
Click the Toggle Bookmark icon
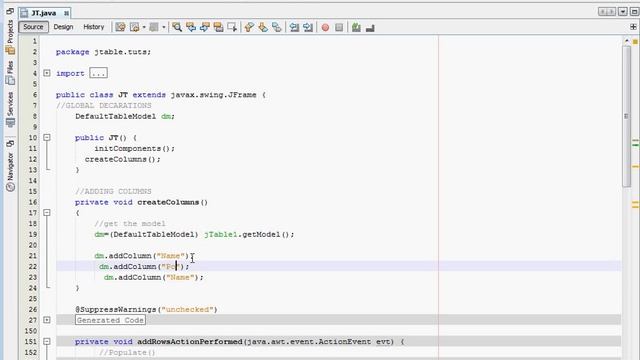point(277,27)
